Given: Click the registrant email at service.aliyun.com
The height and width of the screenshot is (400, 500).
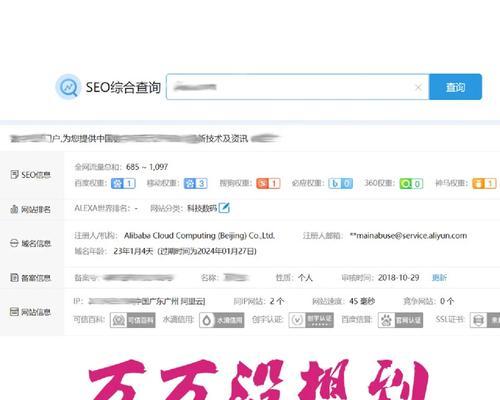Looking at the screenshot, I should click(408, 236).
